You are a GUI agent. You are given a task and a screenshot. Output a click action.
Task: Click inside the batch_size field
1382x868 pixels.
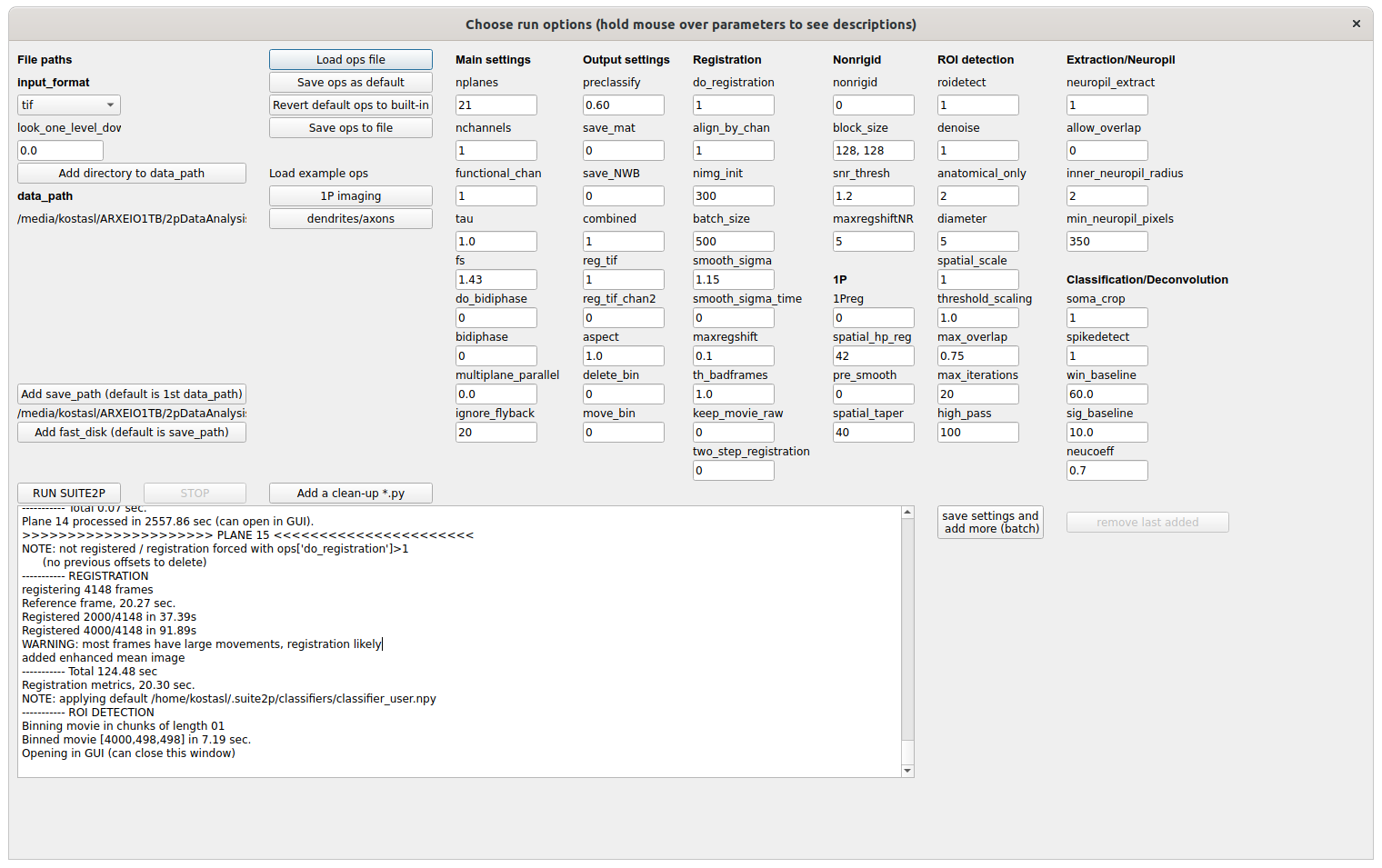(x=733, y=241)
